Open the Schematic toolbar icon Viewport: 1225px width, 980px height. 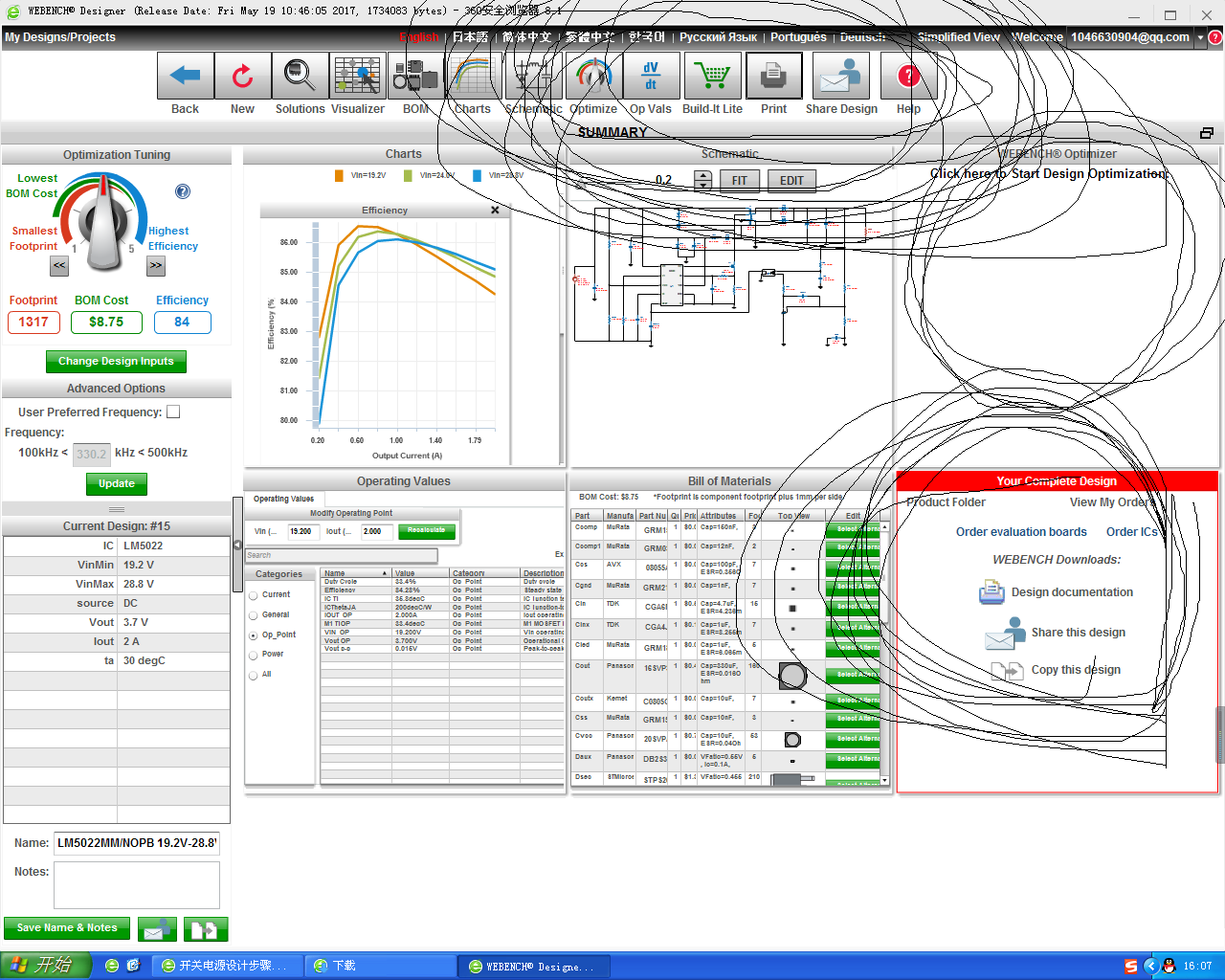coord(533,76)
